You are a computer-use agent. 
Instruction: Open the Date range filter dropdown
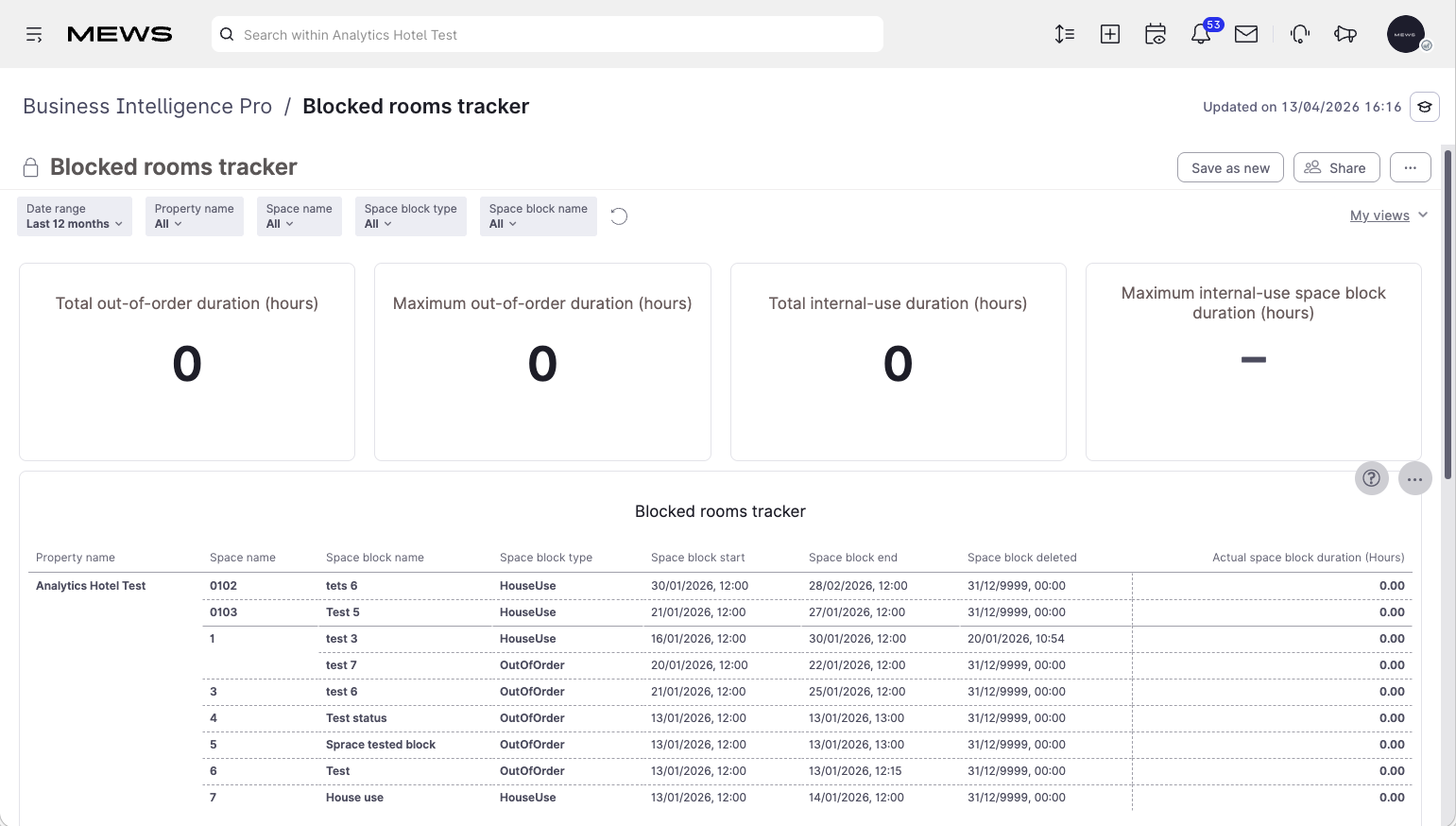pos(75,216)
